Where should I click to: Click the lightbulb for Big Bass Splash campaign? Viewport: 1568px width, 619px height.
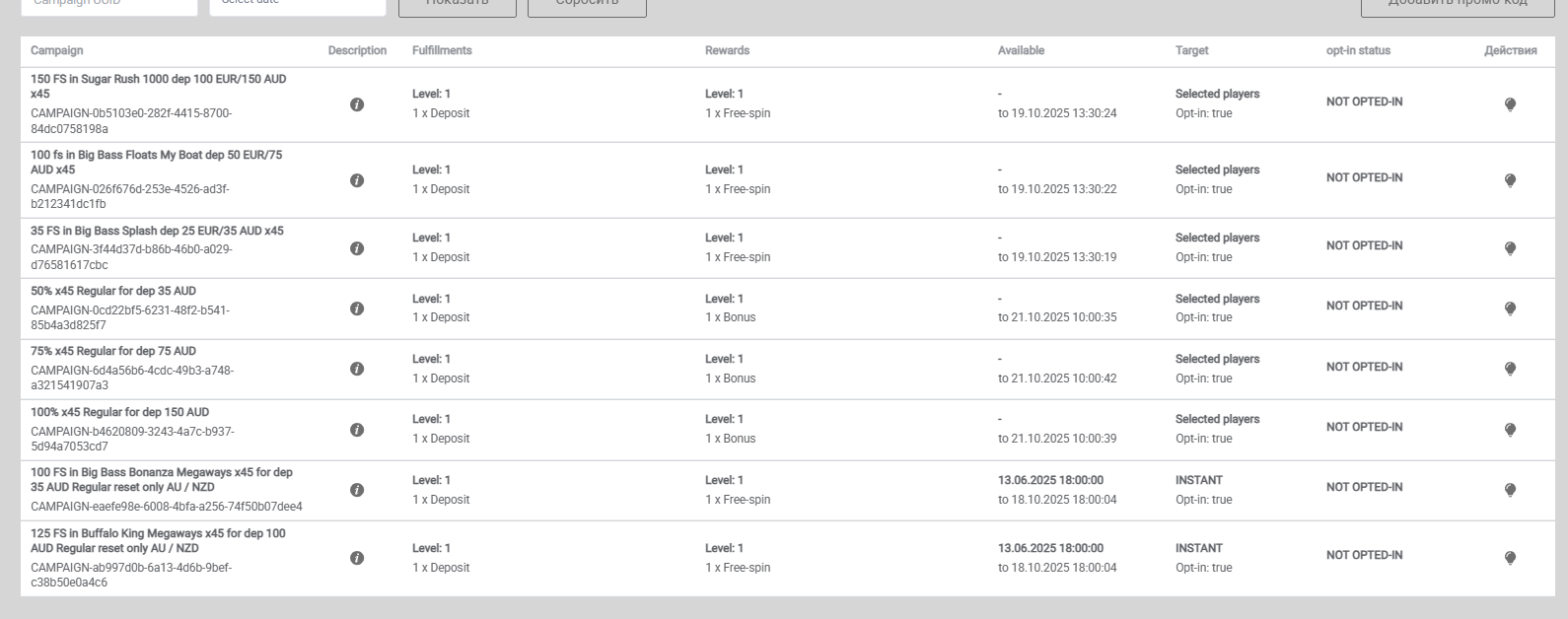(1510, 248)
